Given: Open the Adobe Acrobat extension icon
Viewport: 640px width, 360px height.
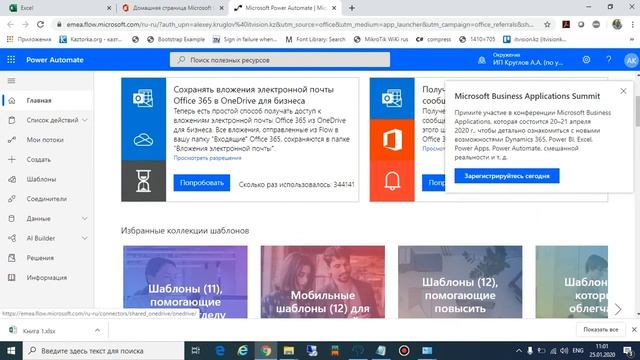Looking at the screenshot, I should [566, 24].
